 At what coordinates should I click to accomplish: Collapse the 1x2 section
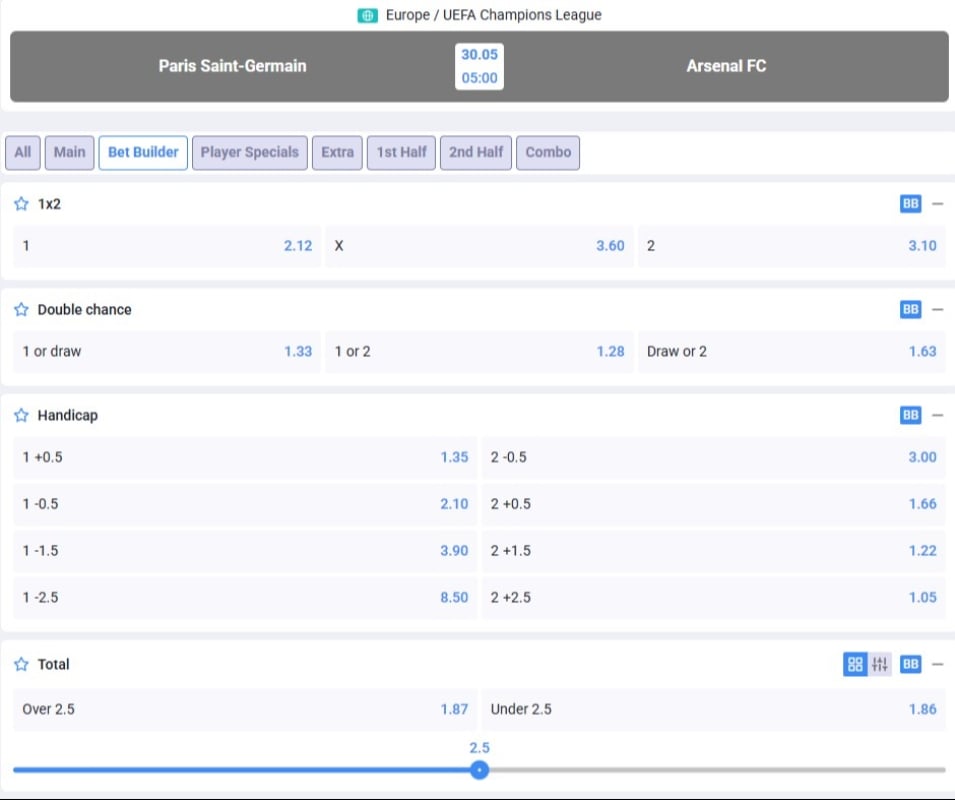pyautogui.click(x=938, y=204)
